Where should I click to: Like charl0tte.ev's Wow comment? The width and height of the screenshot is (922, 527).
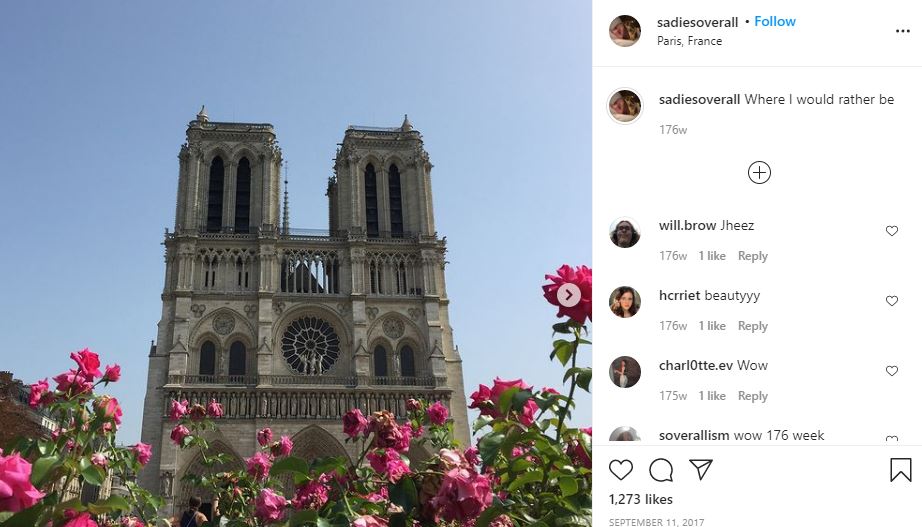click(x=891, y=371)
